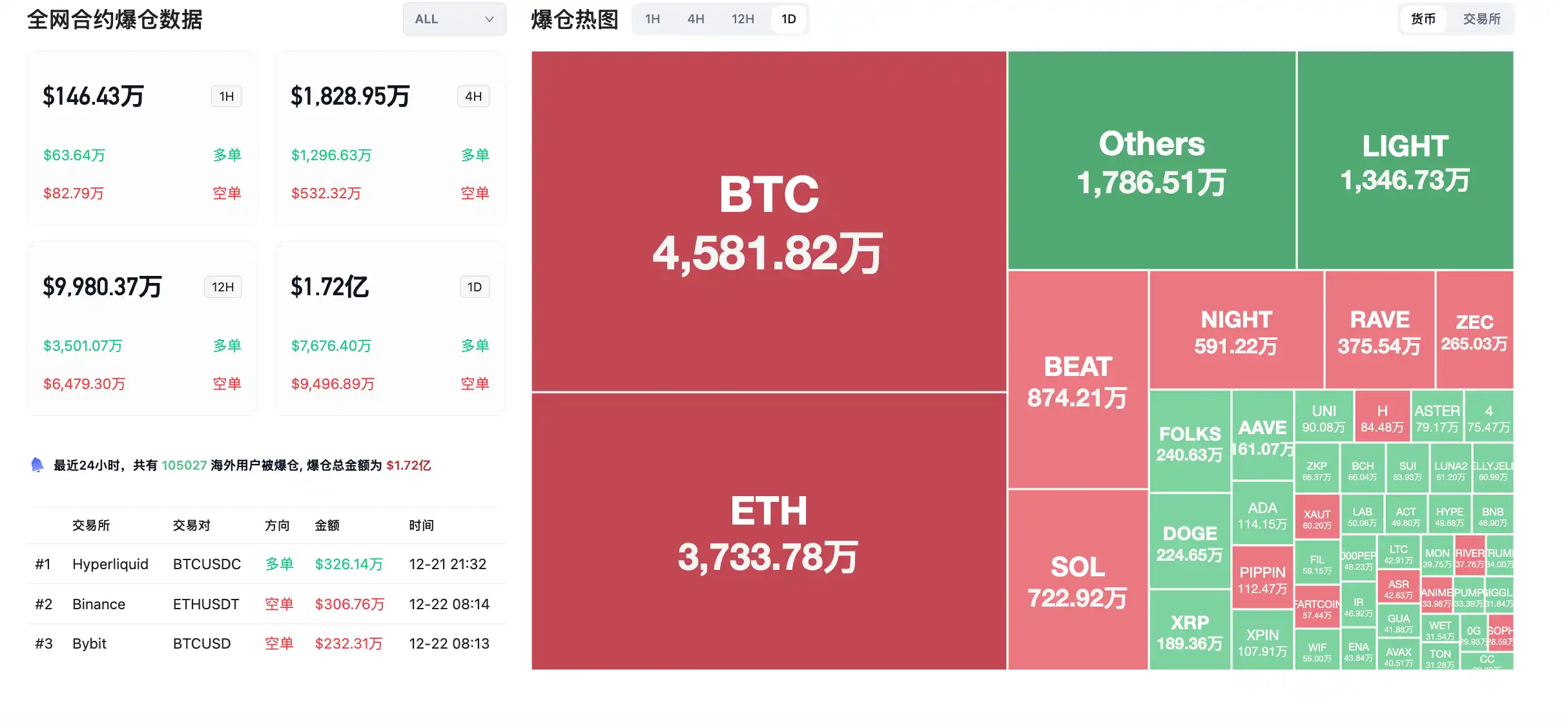The image size is (1568, 721).
Task: Open the ALL exchange filter dropdown
Action: 454,19
